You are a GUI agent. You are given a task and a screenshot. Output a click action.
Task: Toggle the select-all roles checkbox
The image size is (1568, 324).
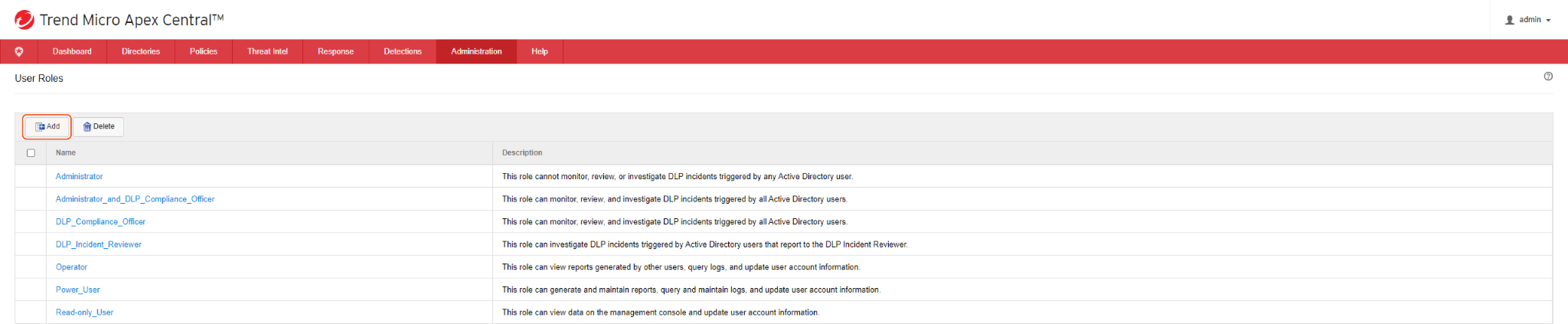click(31, 153)
